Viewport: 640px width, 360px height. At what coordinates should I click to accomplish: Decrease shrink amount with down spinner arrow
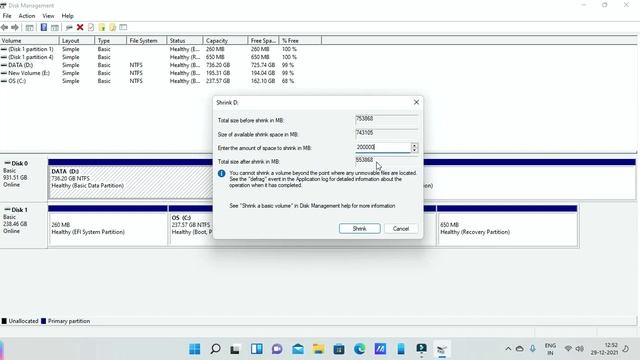414,150
